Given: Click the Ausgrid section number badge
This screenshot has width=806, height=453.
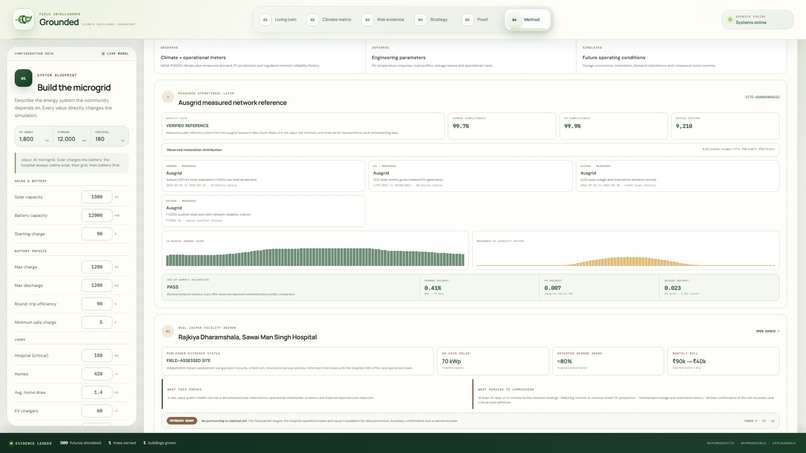Looking at the screenshot, I should (x=168, y=97).
